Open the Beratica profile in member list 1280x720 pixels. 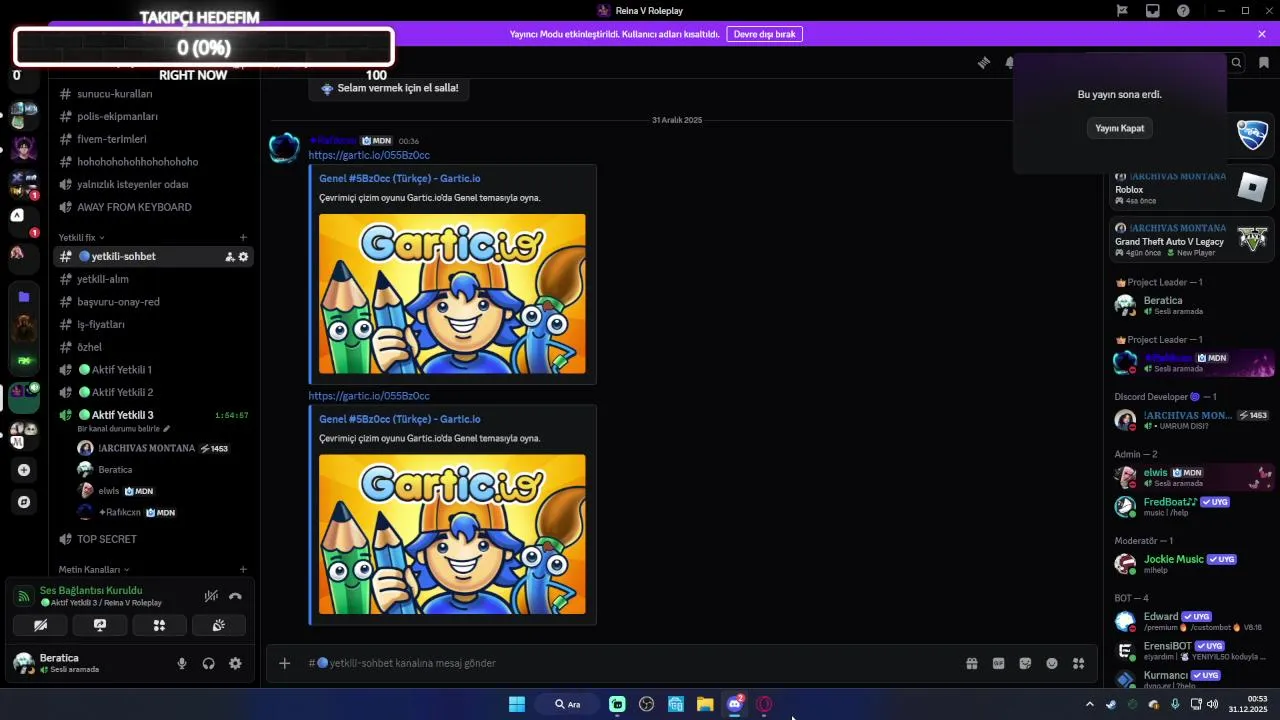tap(1192, 305)
